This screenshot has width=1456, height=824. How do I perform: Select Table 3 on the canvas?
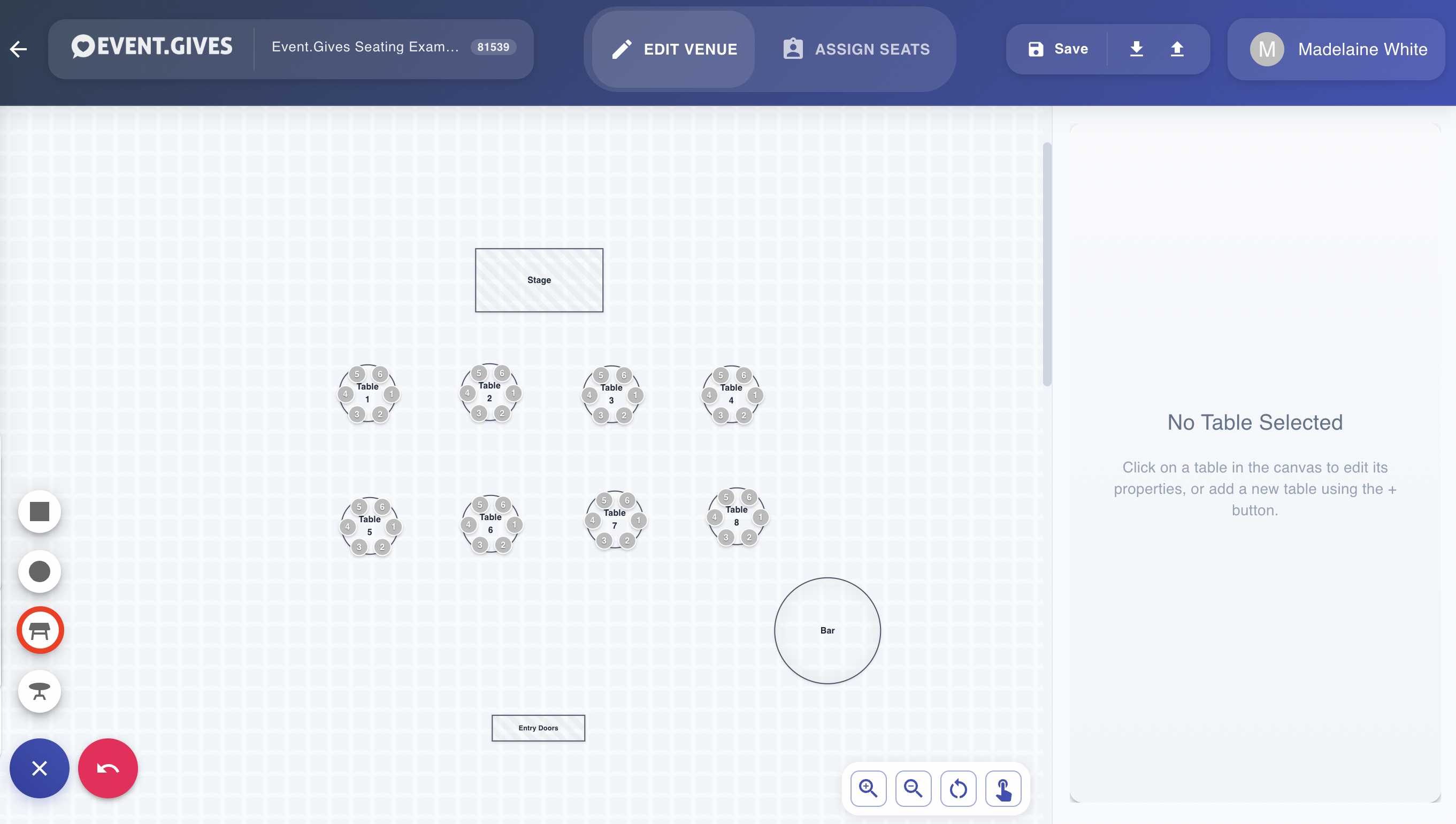pos(611,394)
